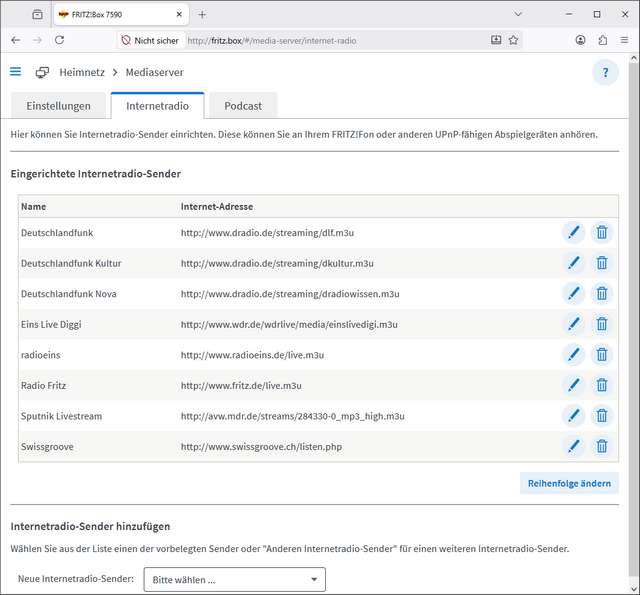Image resolution: width=640 pixels, height=595 pixels.
Task: Open the recent tabs view icon
Action: 37,15
